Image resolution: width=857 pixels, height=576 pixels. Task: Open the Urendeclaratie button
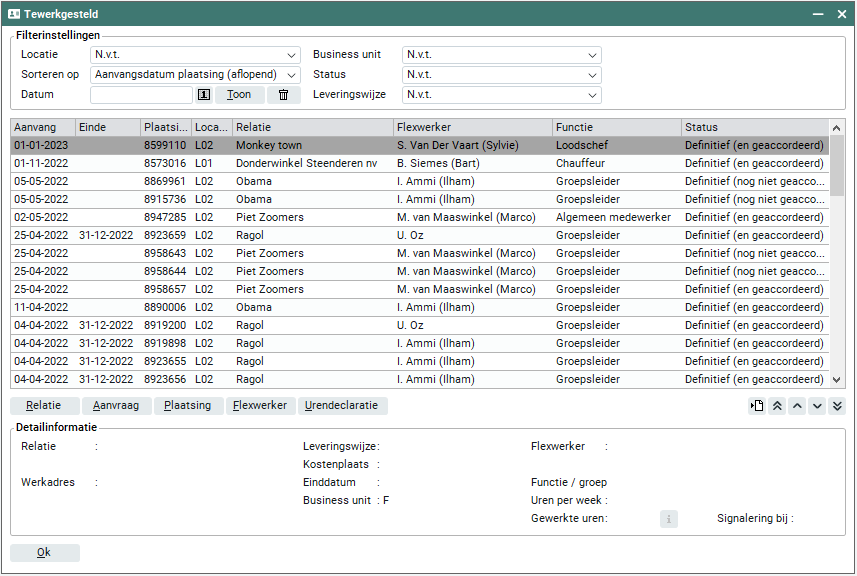pyautogui.click(x=343, y=406)
